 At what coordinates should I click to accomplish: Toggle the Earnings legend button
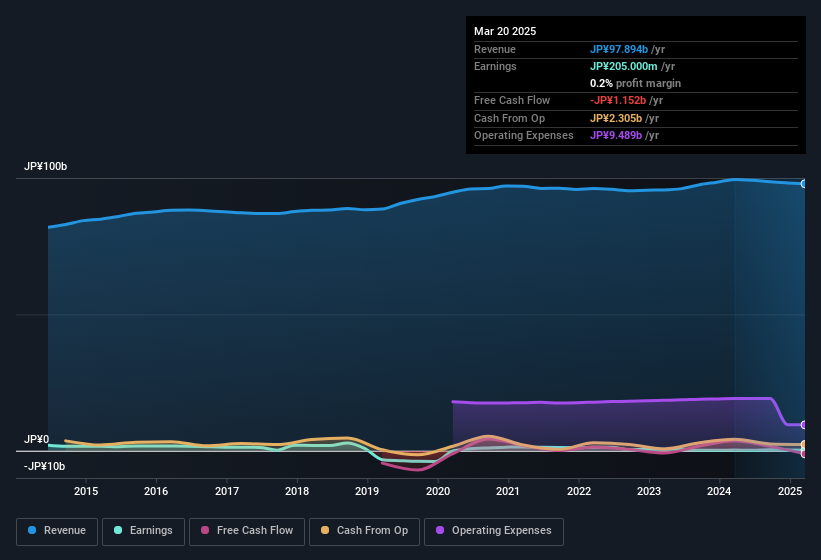(x=143, y=531)
